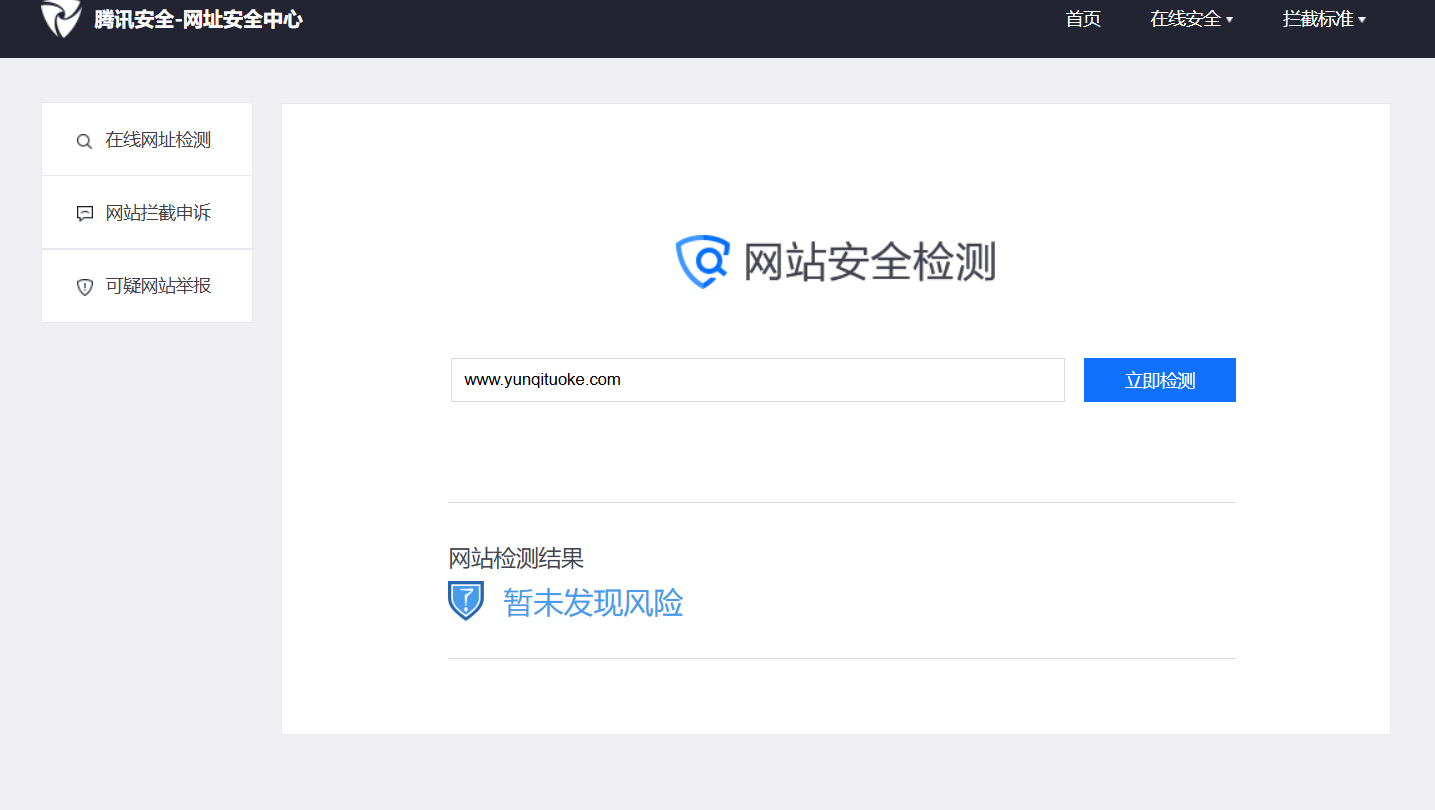The height and width of the screenshot is (810, 1435).
Task: Open the 拦截标准 menu label
Action: pos(1318,19)
